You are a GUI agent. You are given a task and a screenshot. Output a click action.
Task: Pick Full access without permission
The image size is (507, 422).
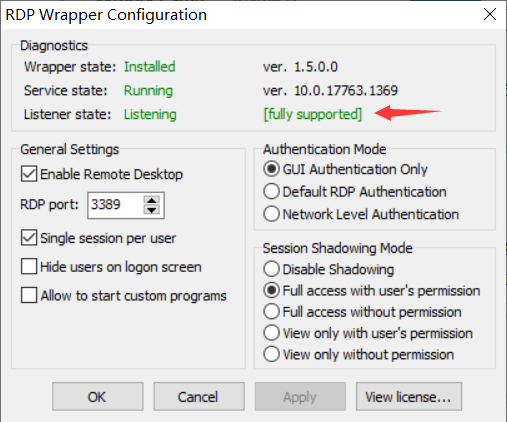point(271,312)
